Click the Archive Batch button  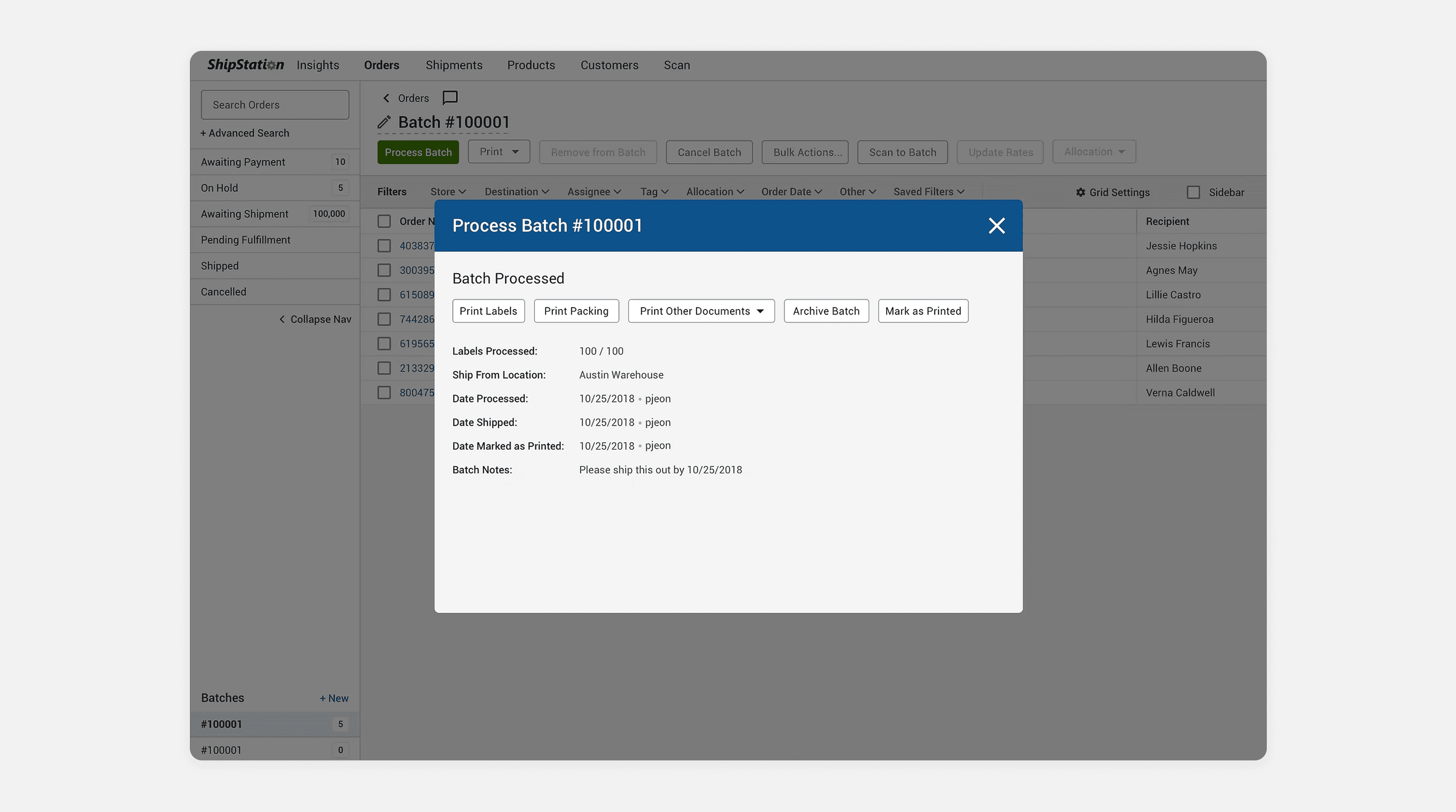tap(826, 311)
